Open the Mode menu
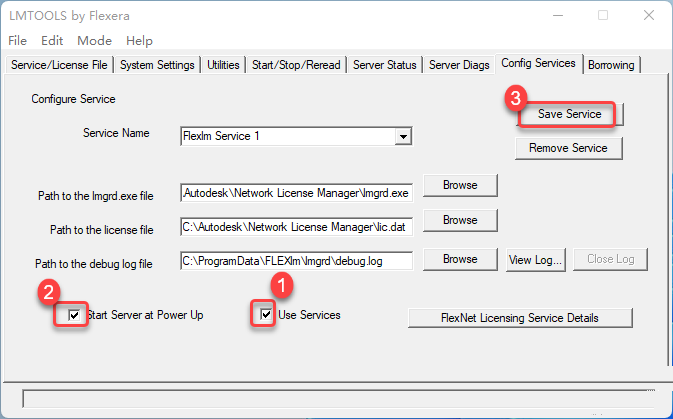The width and height of the screenshot is (673, 419). point(94,41)
